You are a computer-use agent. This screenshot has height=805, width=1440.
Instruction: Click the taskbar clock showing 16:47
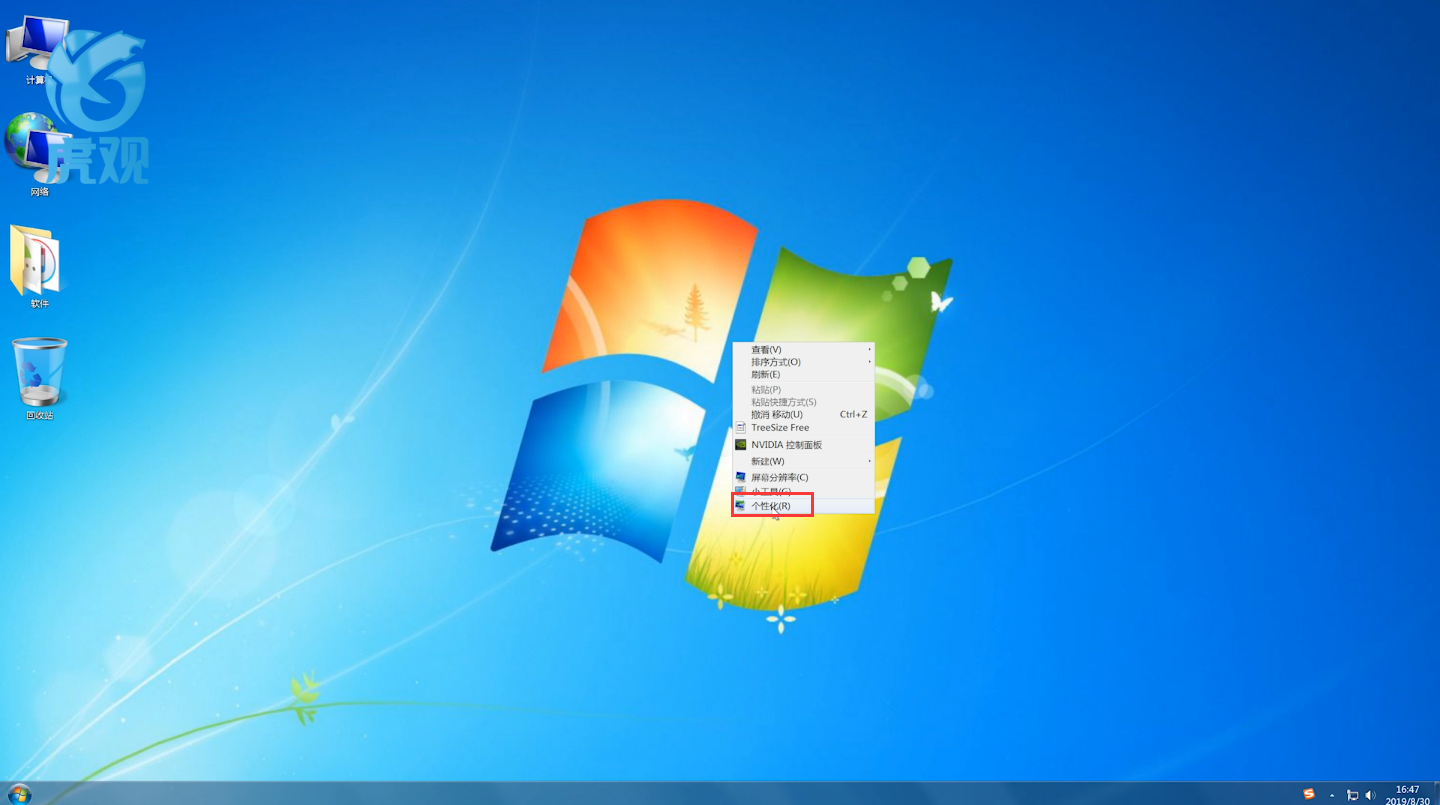coord(1407,795)
